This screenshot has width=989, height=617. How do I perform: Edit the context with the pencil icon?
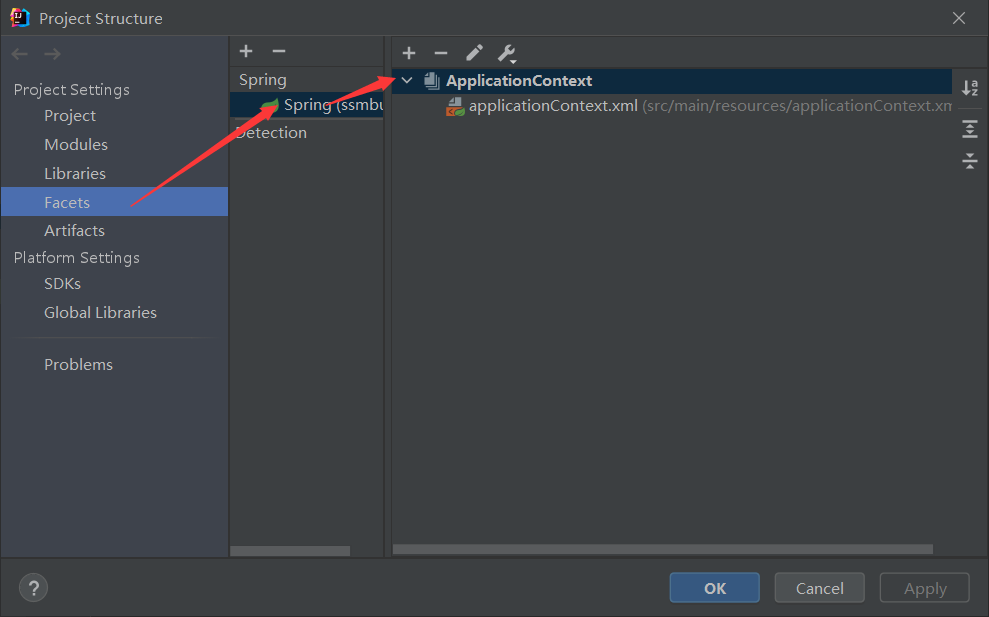pos(474,53)
